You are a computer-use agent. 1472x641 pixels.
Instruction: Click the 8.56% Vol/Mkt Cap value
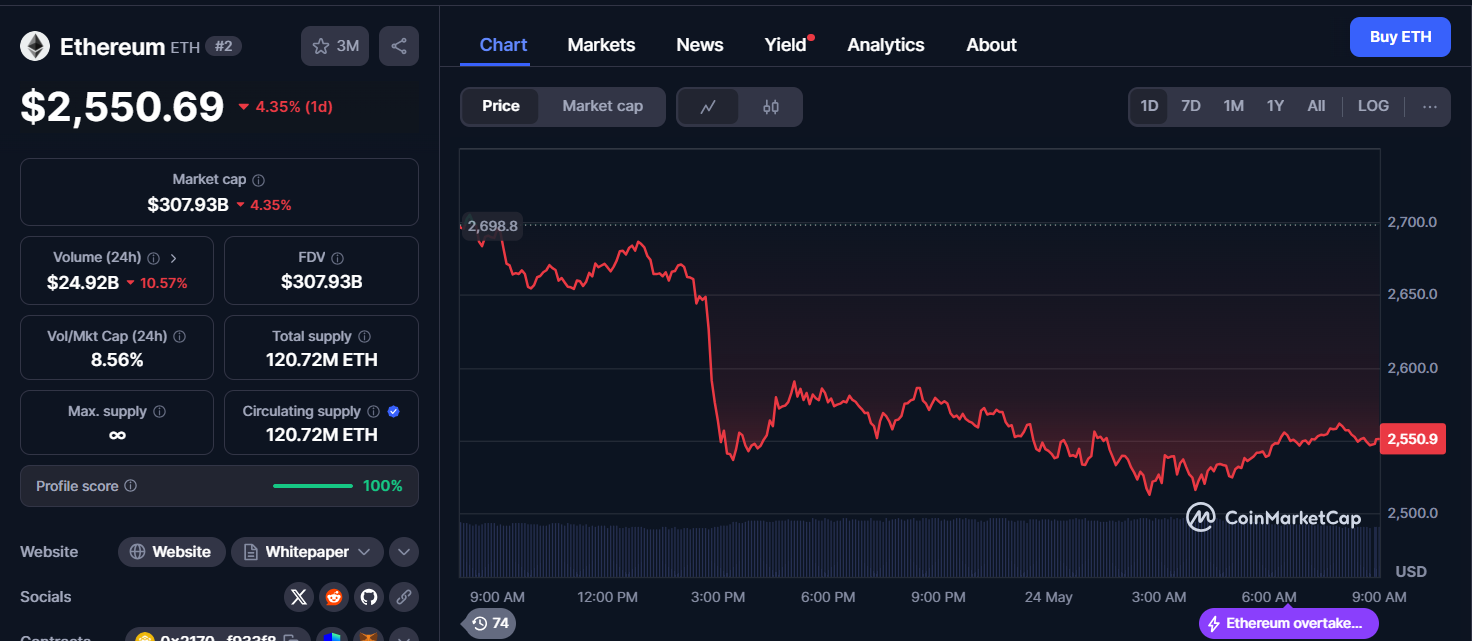[x=117, y=360]
